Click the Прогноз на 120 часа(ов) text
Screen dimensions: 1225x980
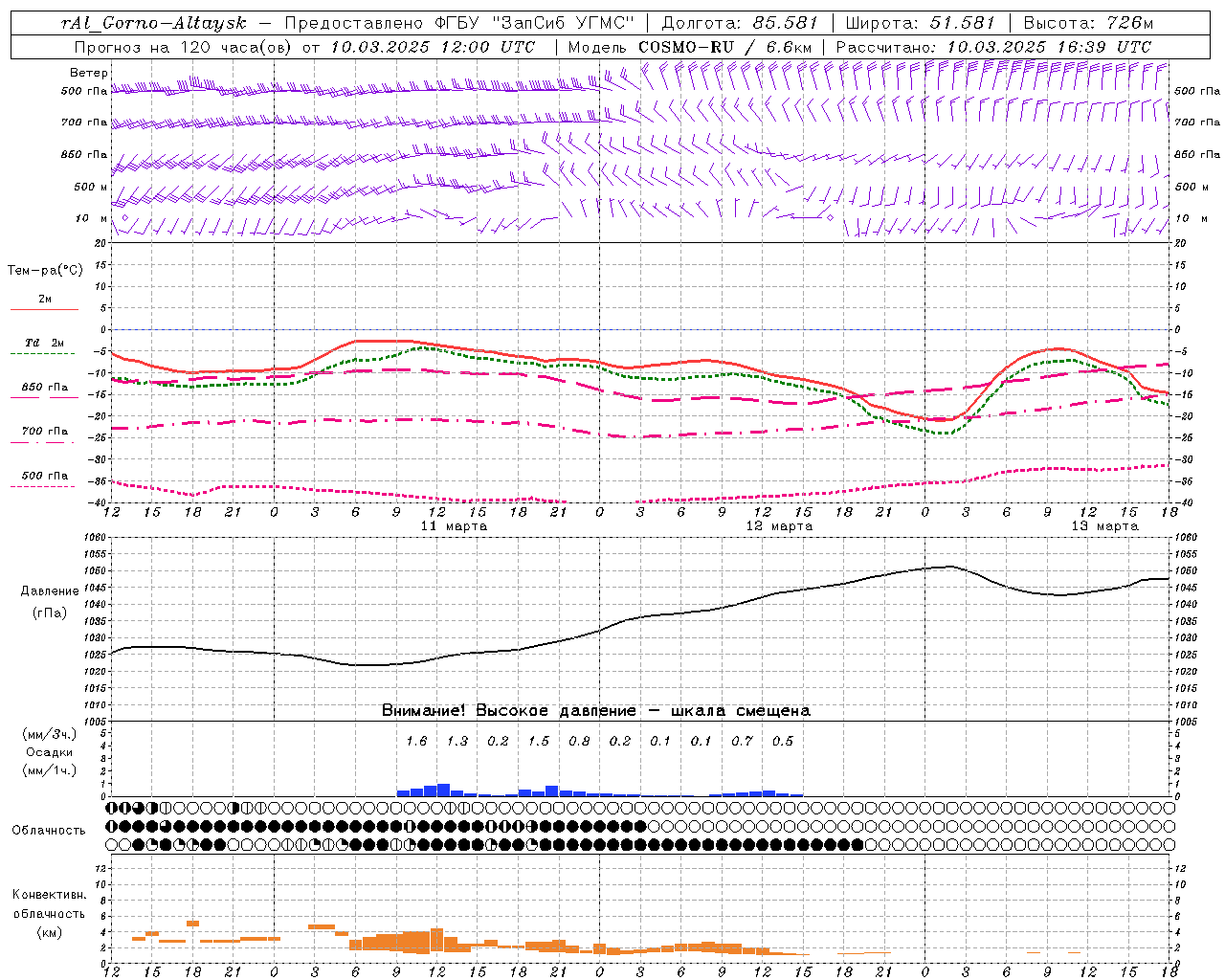pyautogui.click(x=184, y=47)
